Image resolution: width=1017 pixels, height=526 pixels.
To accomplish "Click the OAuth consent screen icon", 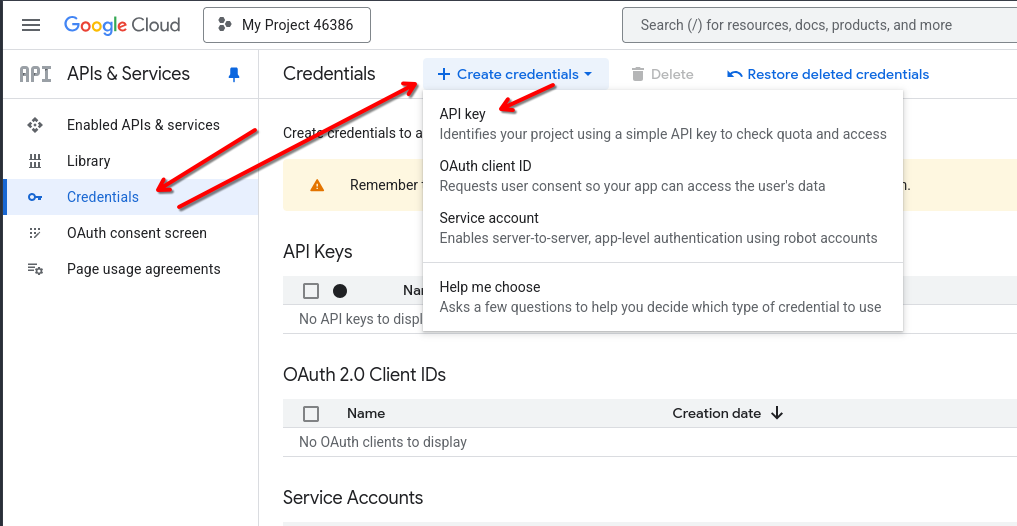I will pyautogui.click(x=35, y=233).
